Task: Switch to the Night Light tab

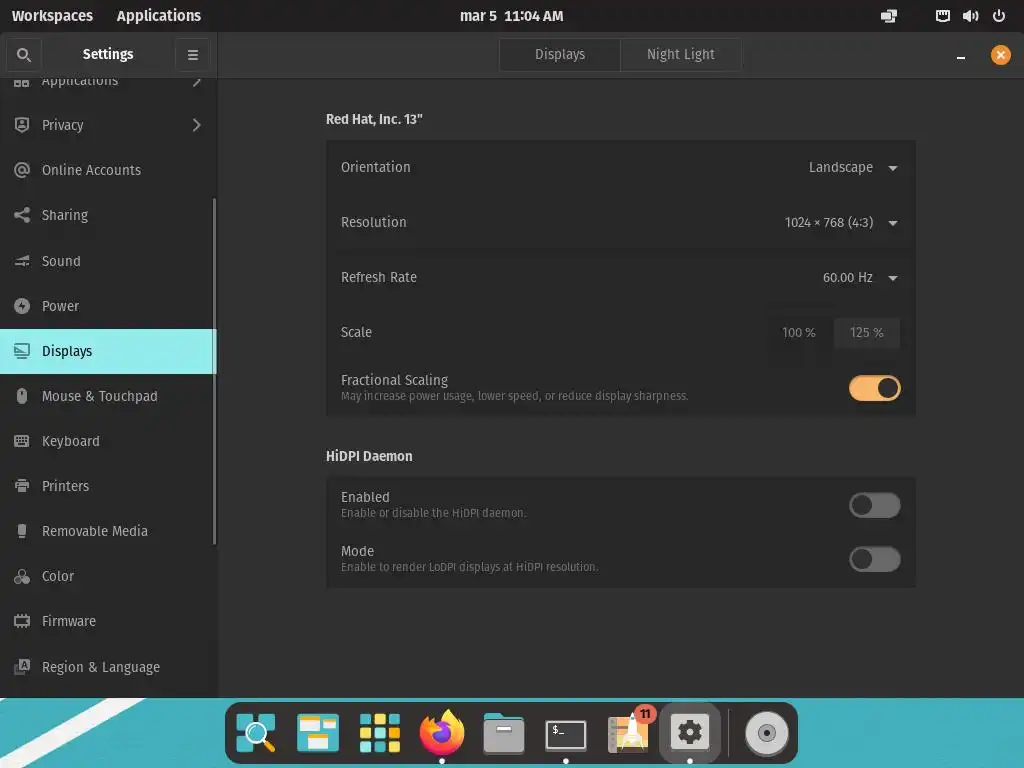Action: (x=680, y=54)
